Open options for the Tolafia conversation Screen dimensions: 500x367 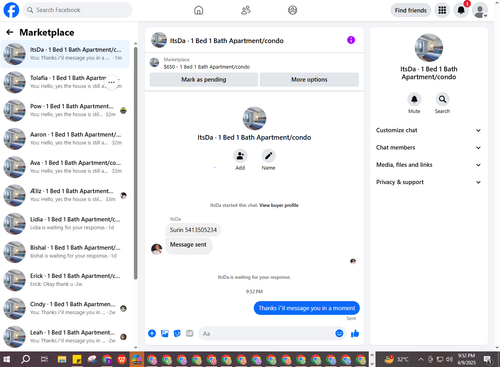point(111,82)
